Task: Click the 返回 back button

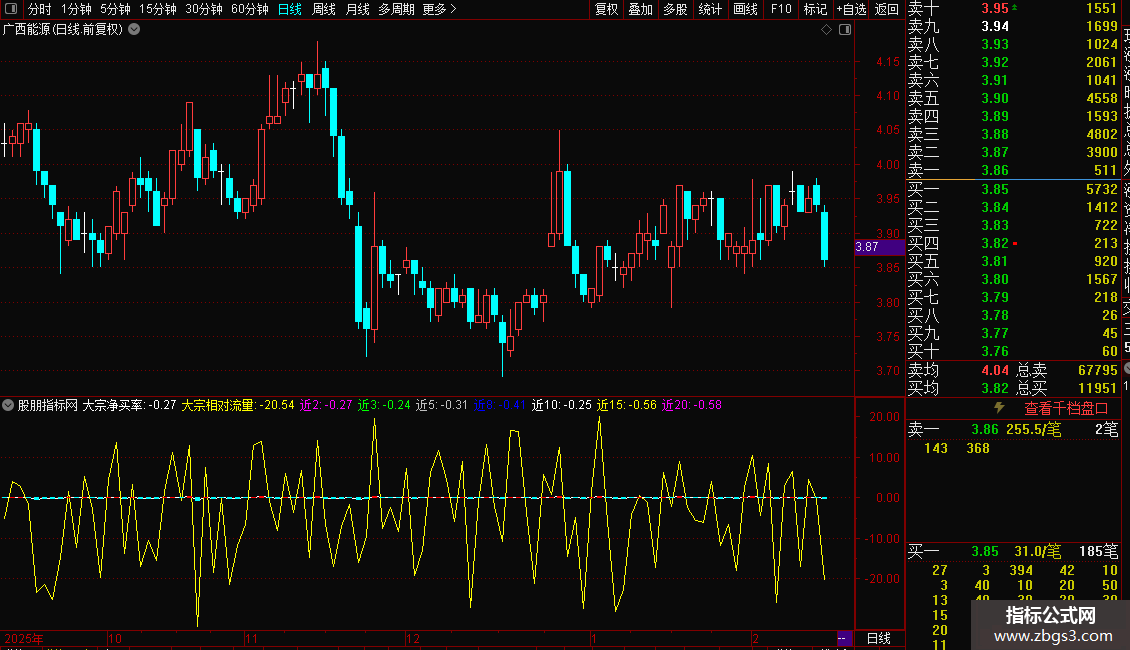Action: (x=886, y=9)
